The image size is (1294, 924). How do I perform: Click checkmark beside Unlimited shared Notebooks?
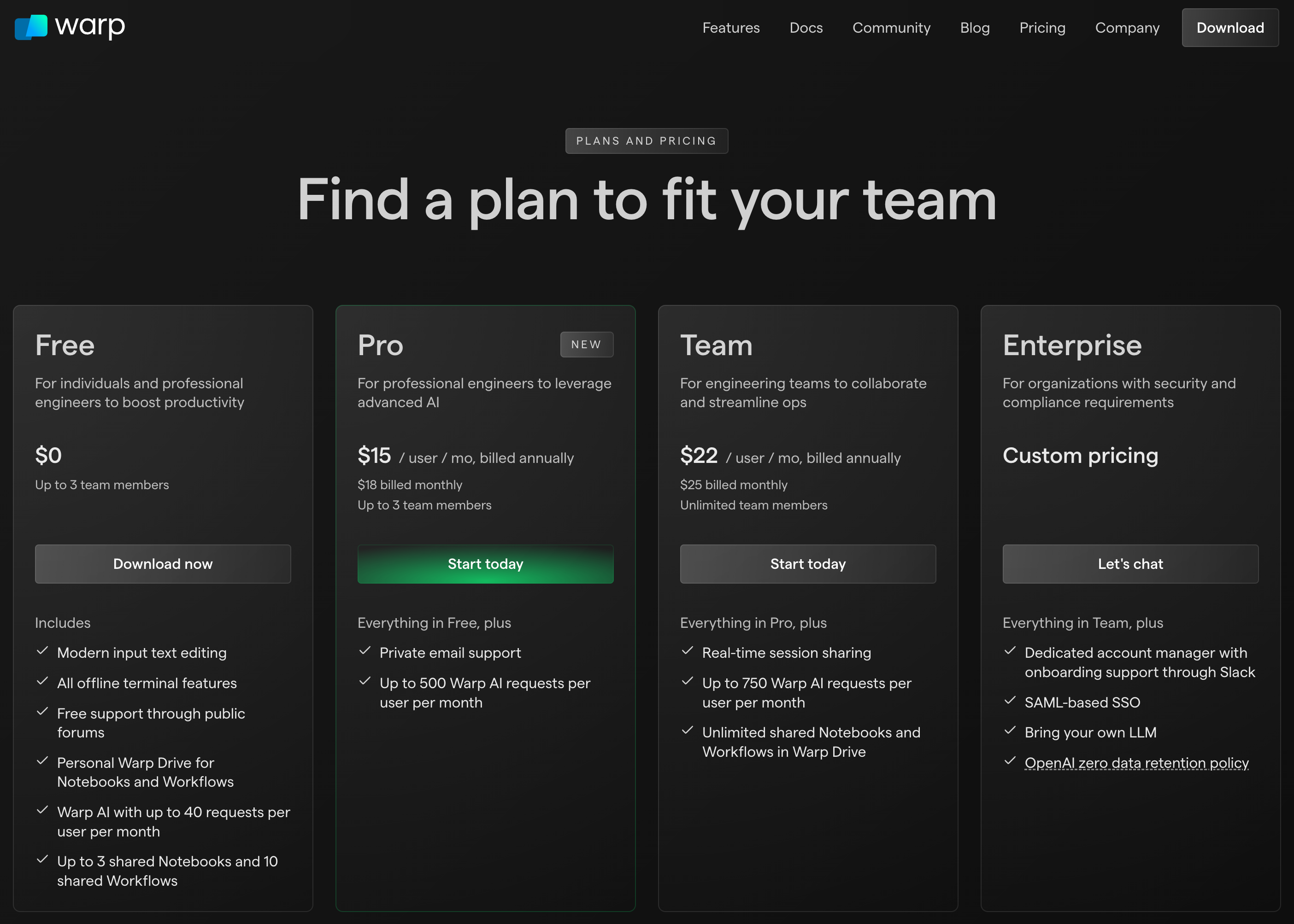click(x=687, y=731)
